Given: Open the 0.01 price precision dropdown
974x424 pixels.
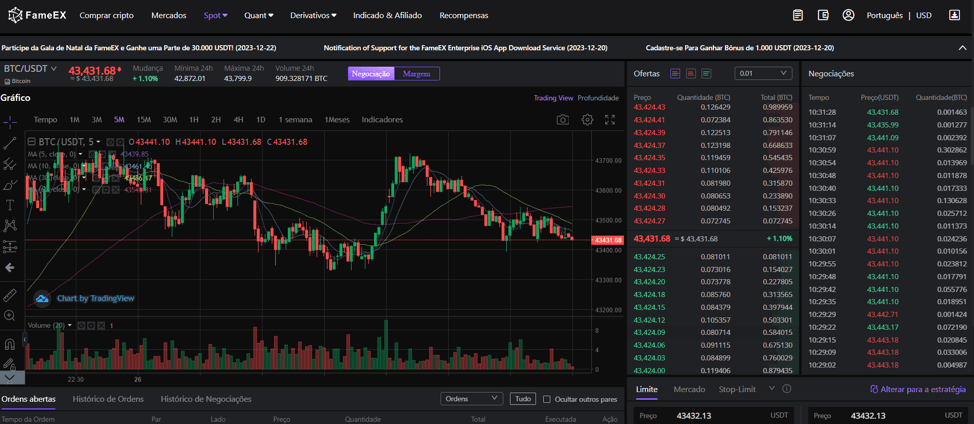Looking at the screenshot, I should [x=762, y=74].
